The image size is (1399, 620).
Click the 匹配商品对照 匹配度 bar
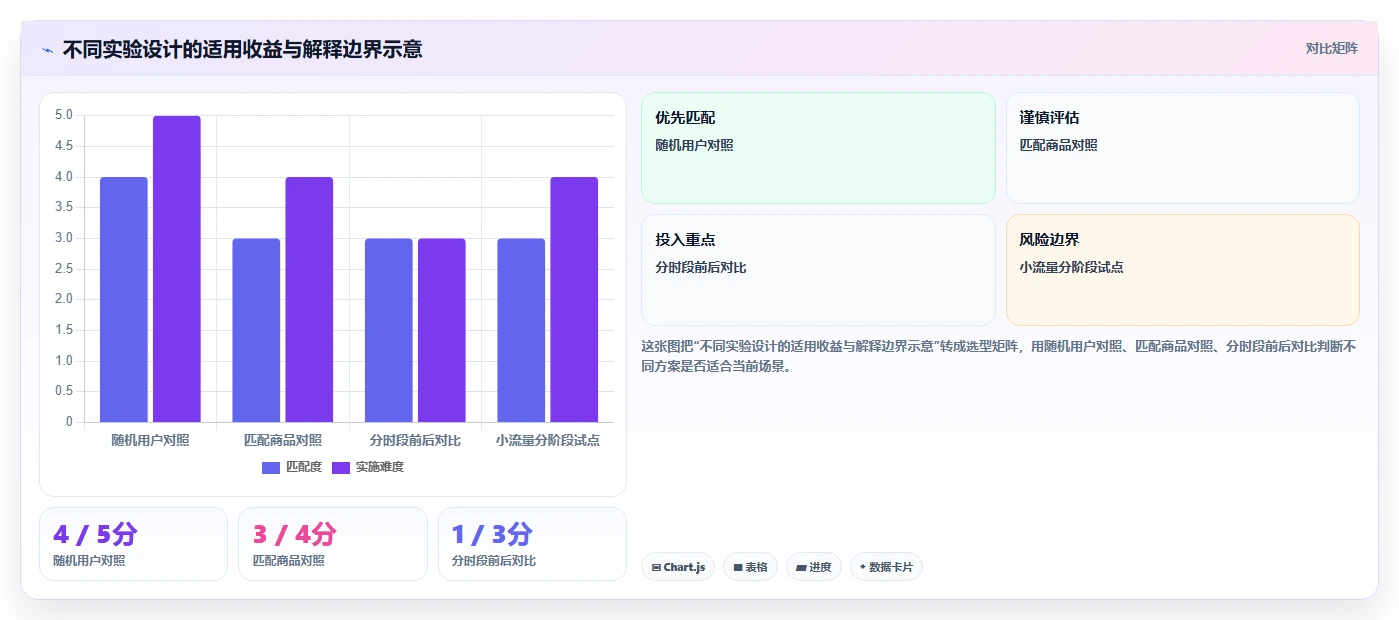pos(256,330)
